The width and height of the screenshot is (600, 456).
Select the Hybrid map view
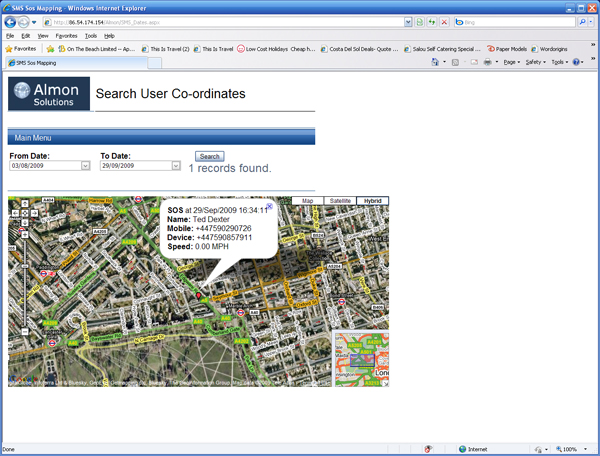373,201
